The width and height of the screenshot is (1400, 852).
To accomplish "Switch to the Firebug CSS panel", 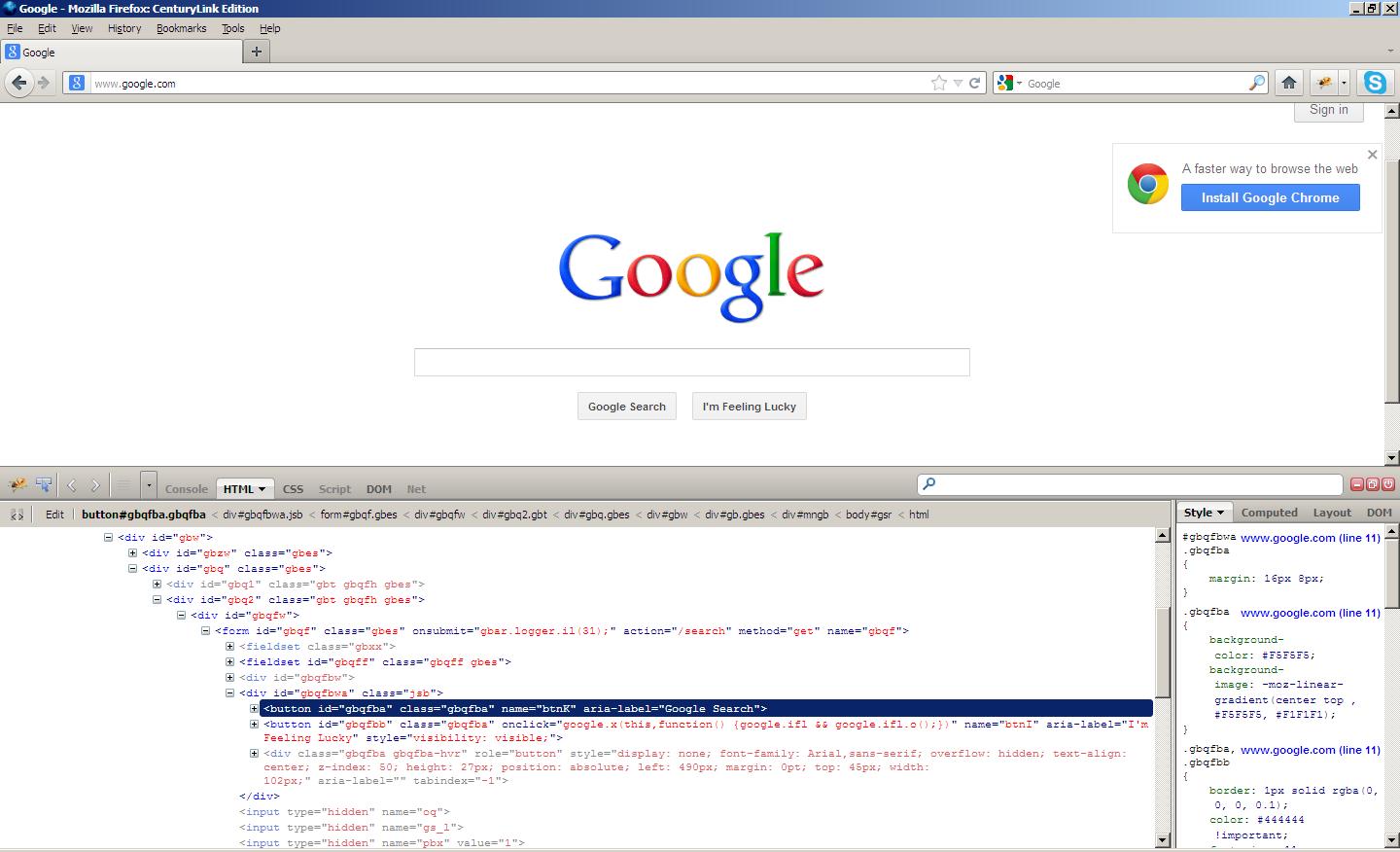I will click(x=293, y=489).
